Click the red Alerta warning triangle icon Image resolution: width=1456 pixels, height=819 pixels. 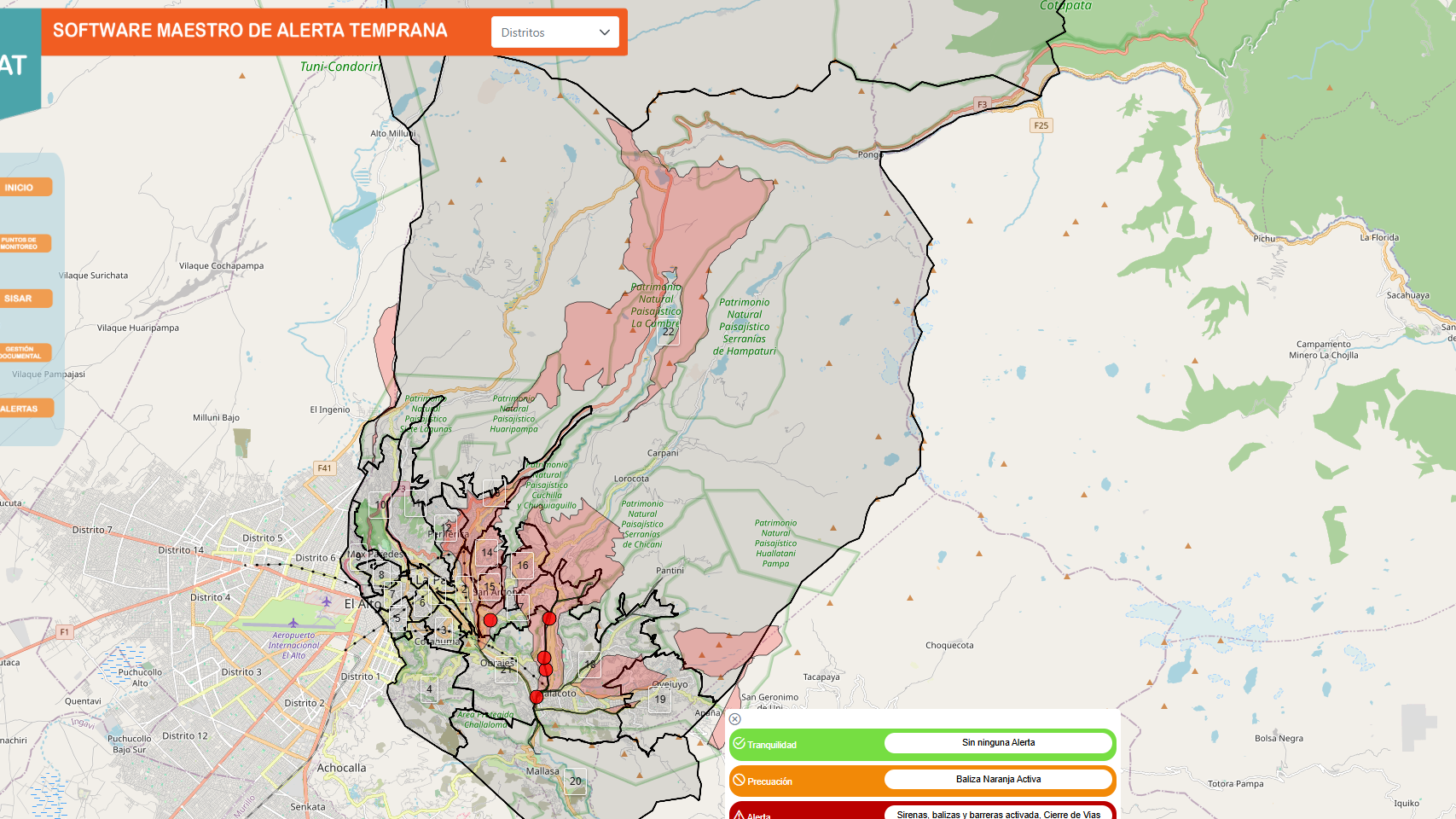pyautogui.click(x=740, y=815)
